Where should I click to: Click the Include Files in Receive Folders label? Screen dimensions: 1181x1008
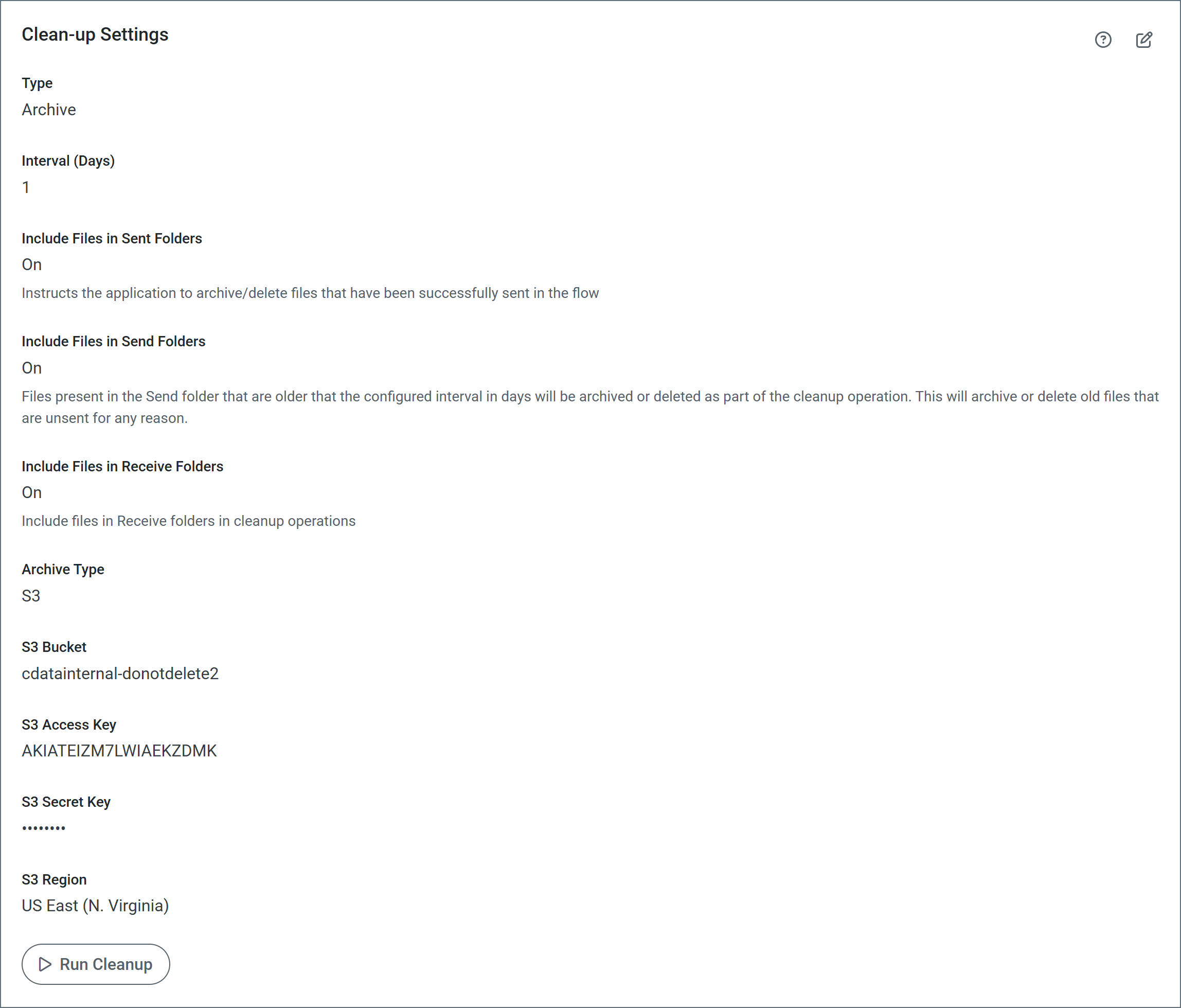[x=122, y=466]
